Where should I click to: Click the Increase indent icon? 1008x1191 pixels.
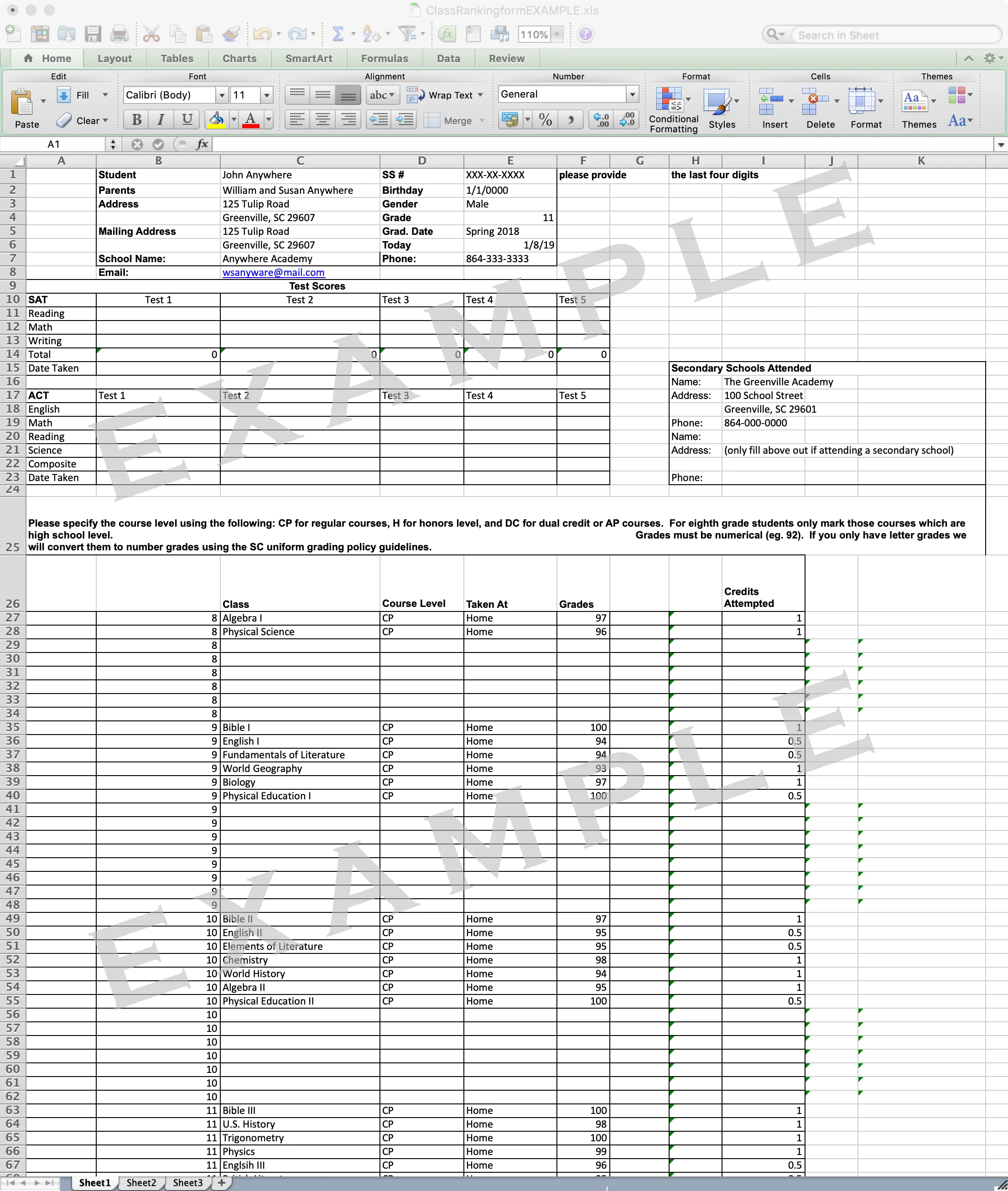[405, 120]
